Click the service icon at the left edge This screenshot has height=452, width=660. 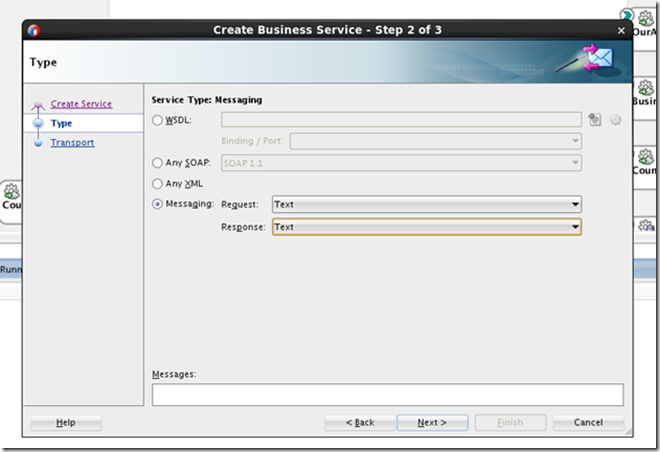pyautogui.click(x=10, y=190)
